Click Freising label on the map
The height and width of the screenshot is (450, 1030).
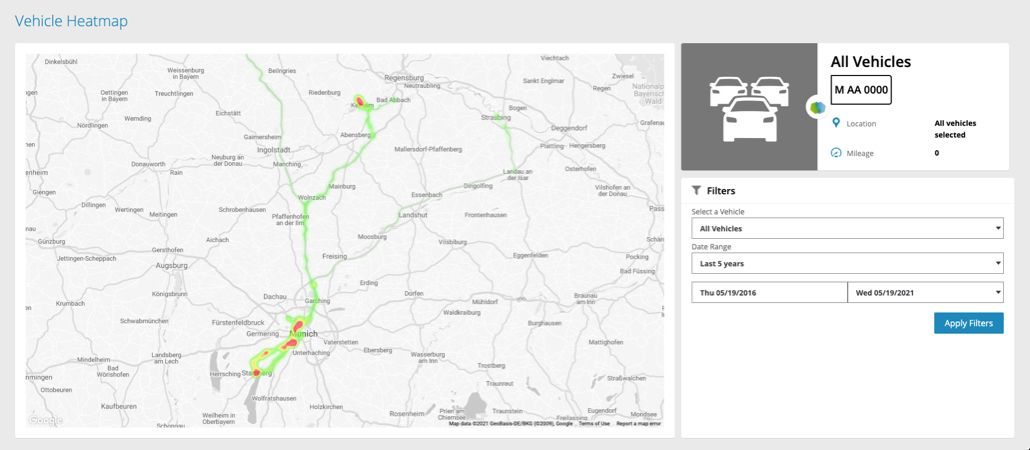tap(334, 256)
